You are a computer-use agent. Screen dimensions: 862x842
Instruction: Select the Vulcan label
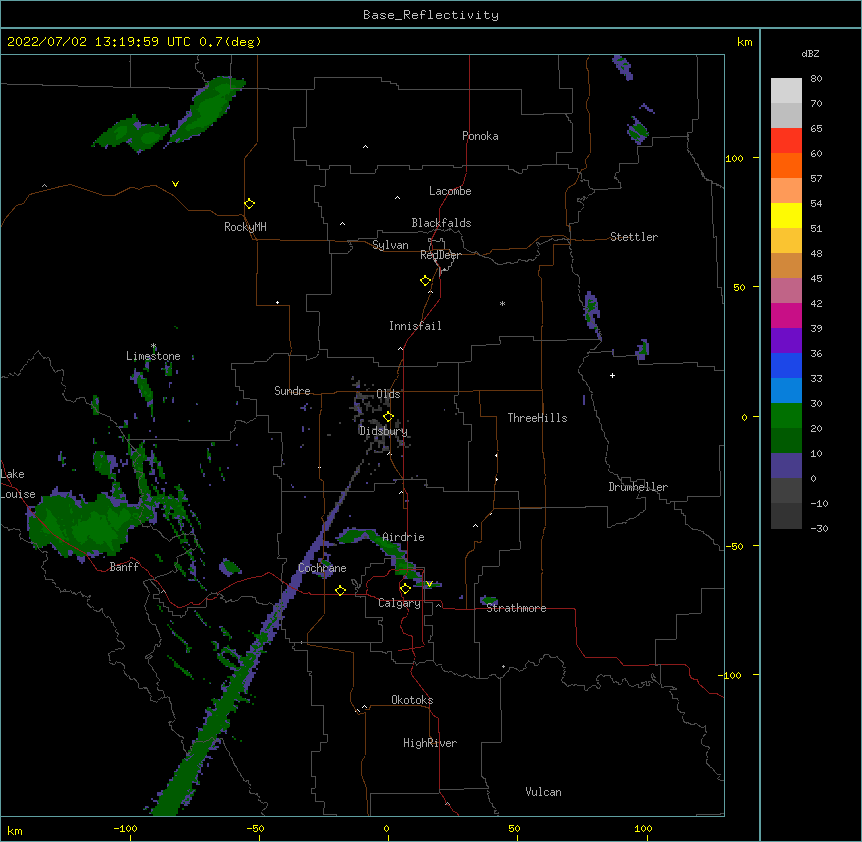(543, 792)
